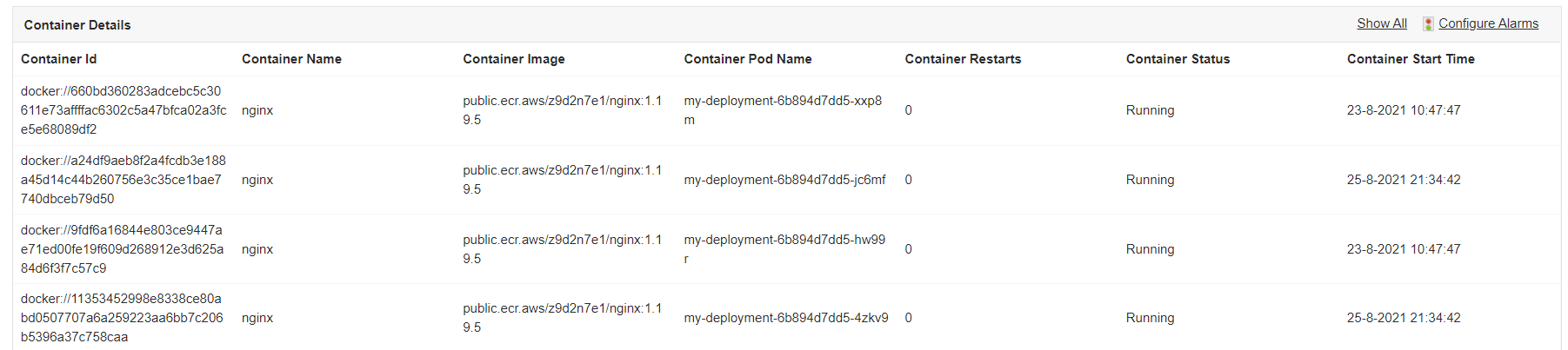Open the Show All link
The image size is (1568, 350).
click(1381, 23)
